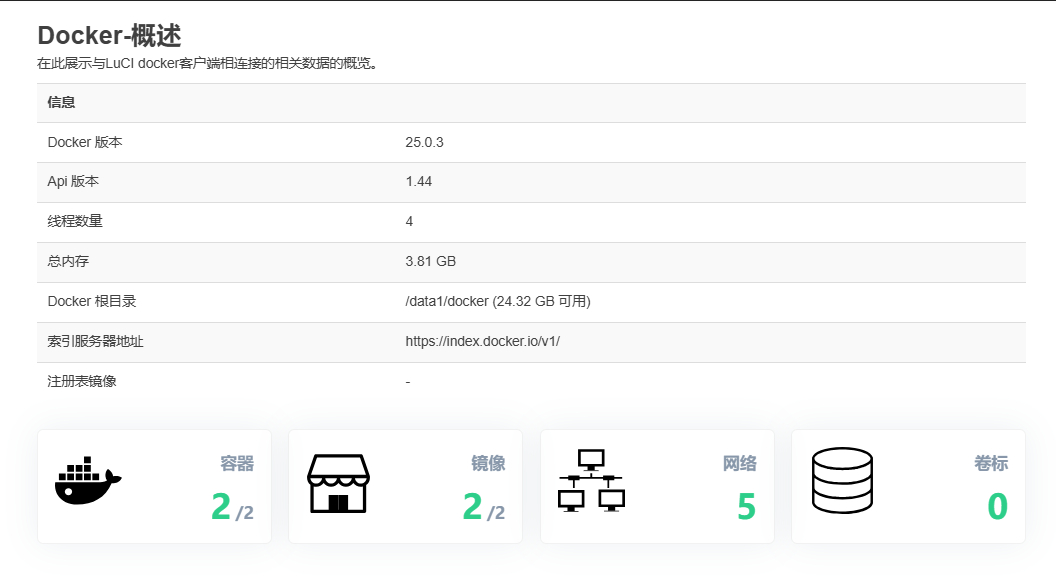Screen dimensions: 1056x587
Task: Select the 线程数量 value 4
Action: [409, 221]
